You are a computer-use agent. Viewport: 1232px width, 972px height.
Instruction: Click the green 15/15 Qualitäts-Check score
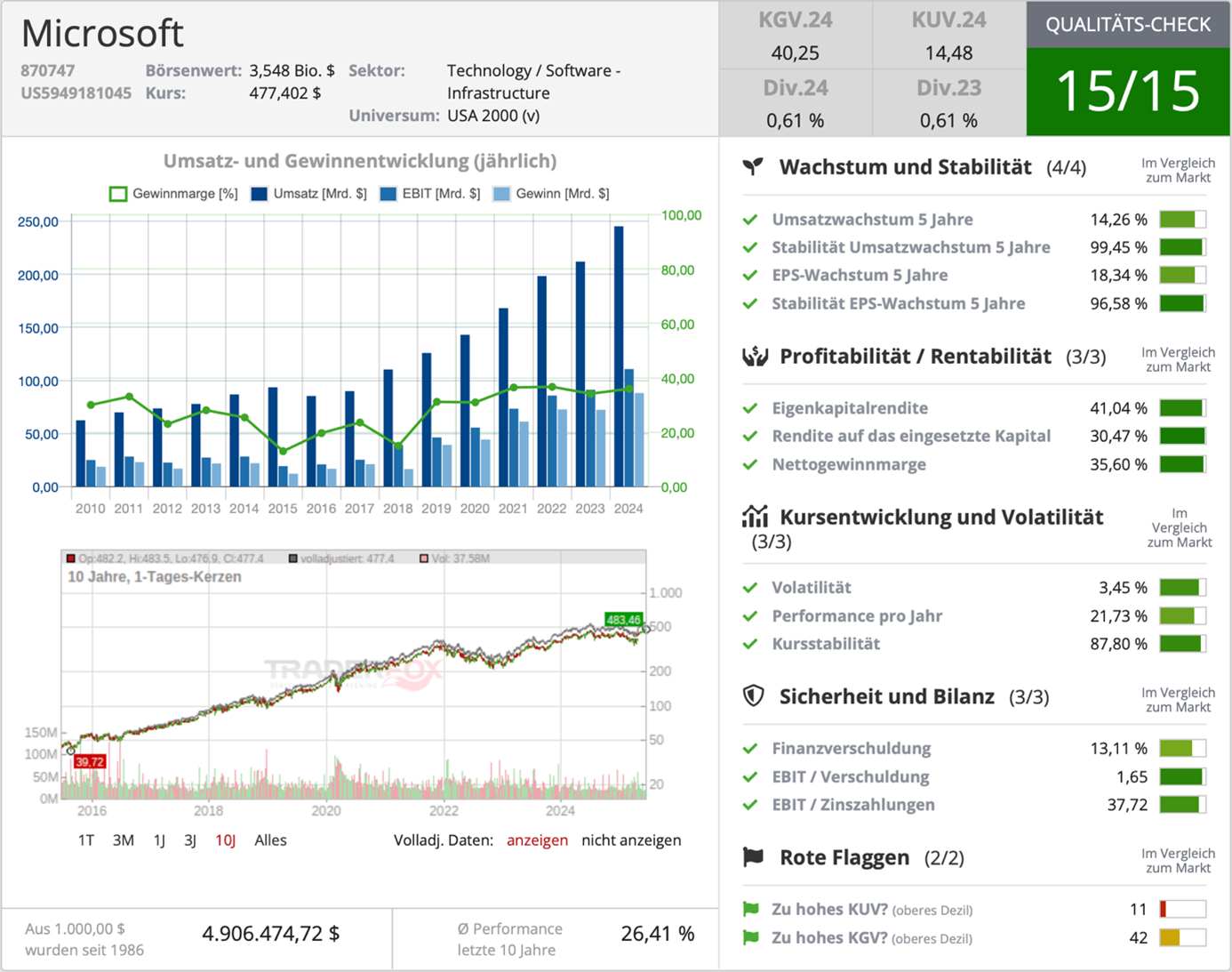[1128, 92]
